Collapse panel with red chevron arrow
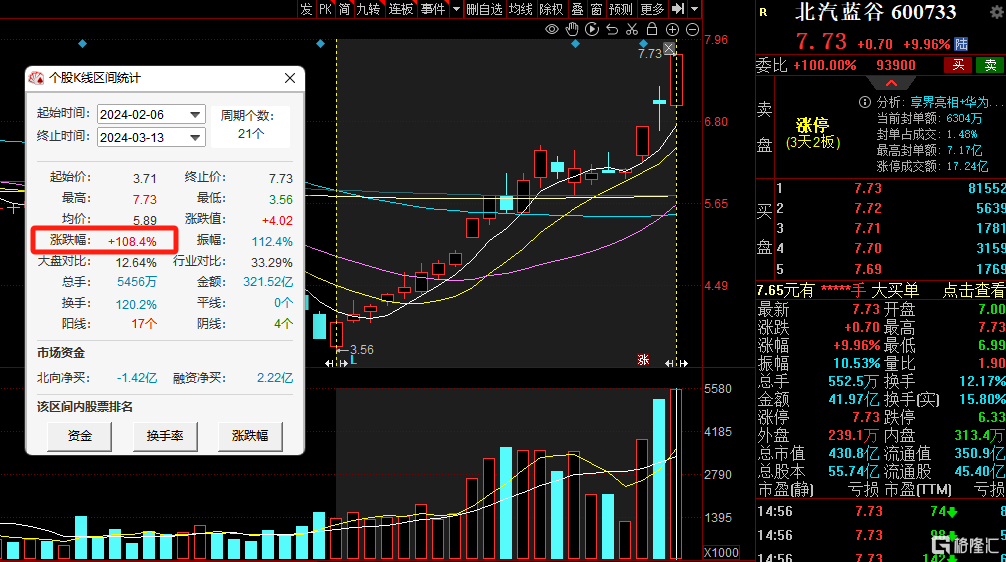Screen dimensions: 1006x562 (891, 83)
